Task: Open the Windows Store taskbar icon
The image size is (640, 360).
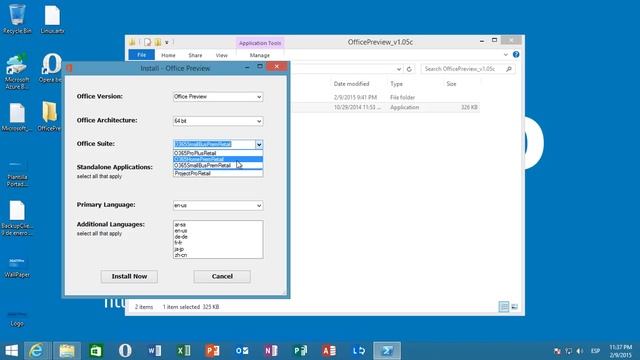Action: click(x=96, y=351)
